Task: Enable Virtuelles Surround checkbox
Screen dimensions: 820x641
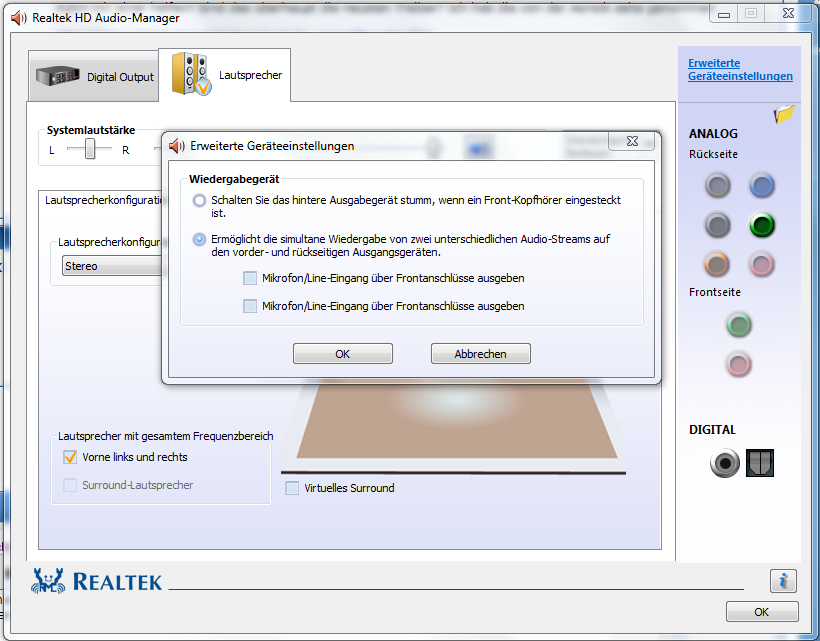Action: (292, 488)
